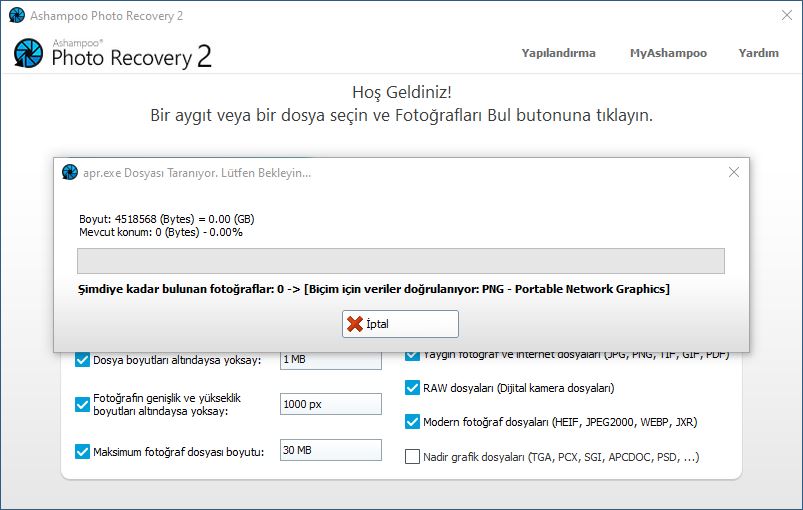Click the 1 MB minimum size field
The image size is (803, 510).
coord(330,360)
